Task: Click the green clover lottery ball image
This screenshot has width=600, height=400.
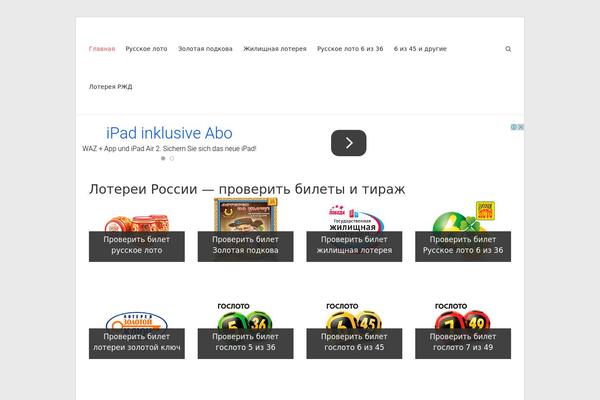Action: 464,217
